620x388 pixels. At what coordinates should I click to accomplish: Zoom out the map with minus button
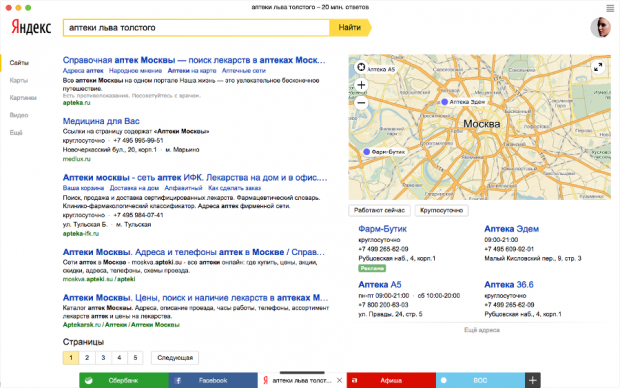tap(361, 103)
